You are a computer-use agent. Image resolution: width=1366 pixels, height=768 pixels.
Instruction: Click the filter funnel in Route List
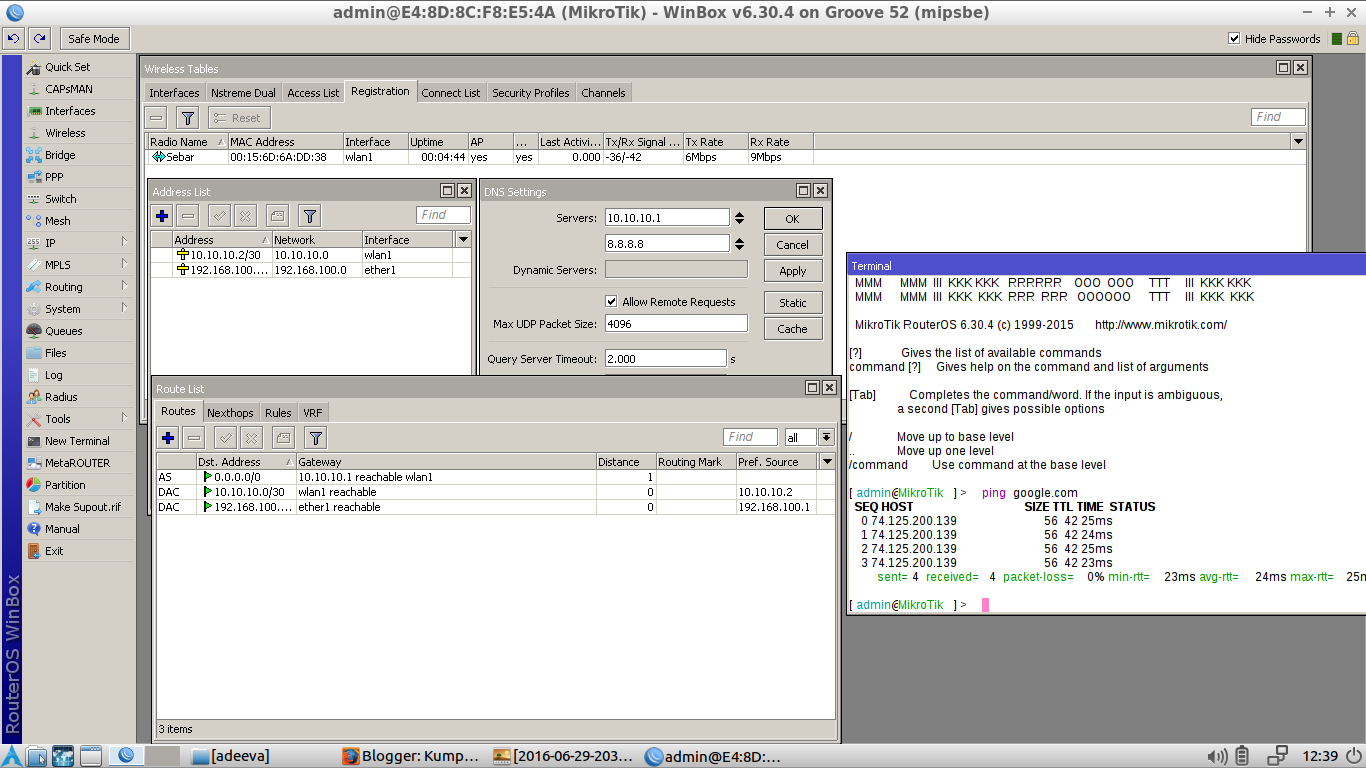(x=316, y=437)
